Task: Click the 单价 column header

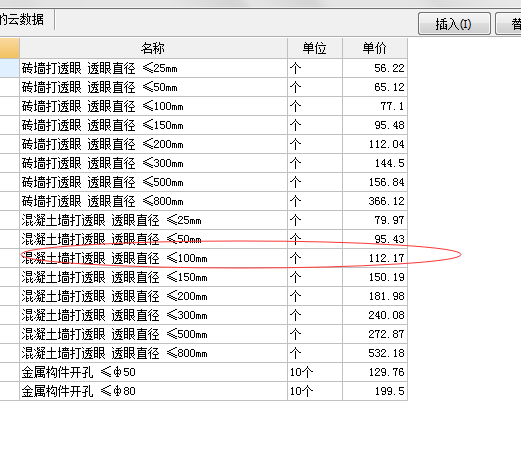Action: [x=375, y=48]
